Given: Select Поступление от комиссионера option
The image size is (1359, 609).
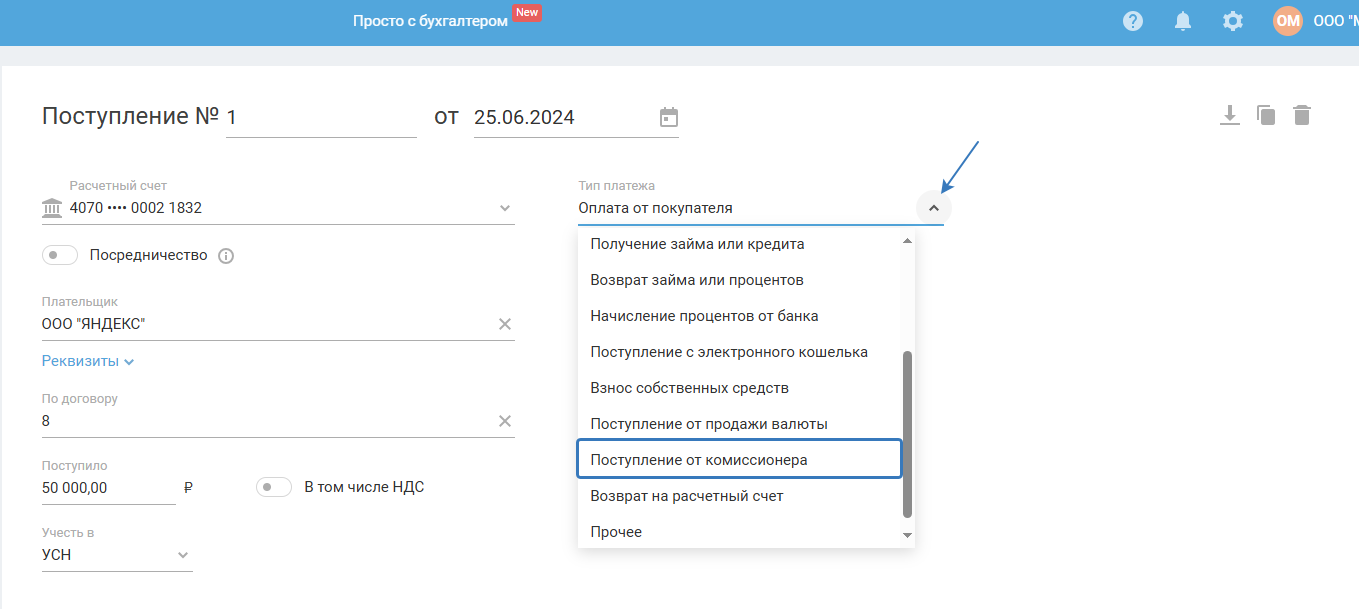Looking at the screenshot, I should (x=740, y=460).
